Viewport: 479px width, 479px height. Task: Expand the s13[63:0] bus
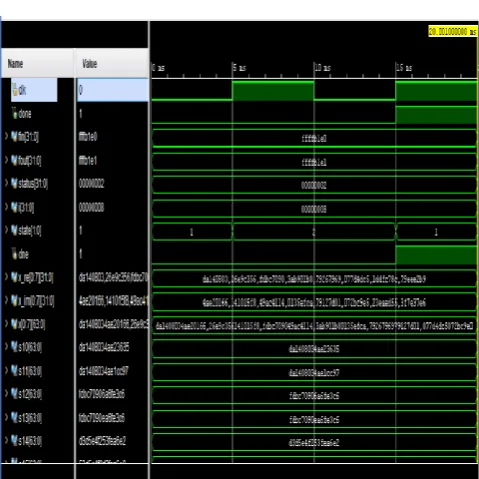[x=6, y=417]
